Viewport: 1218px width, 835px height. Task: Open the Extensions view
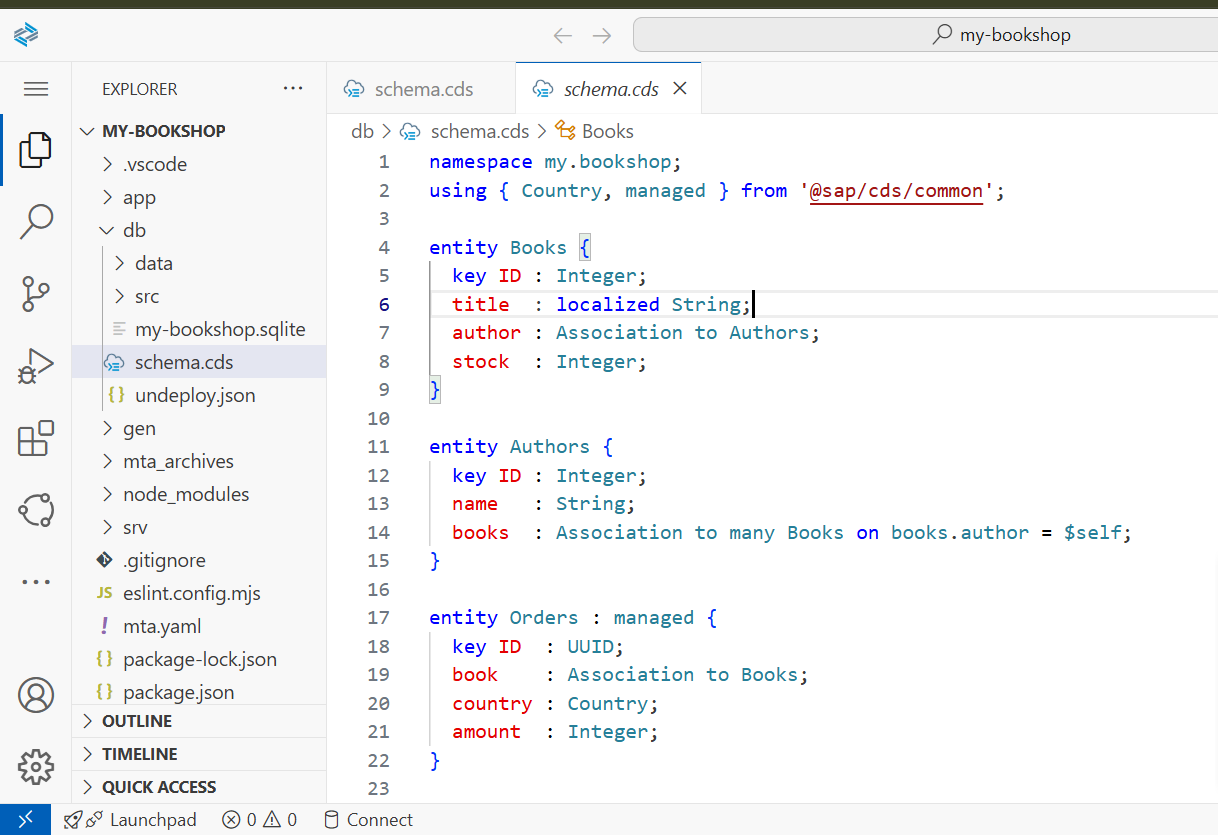coord(36,438)
